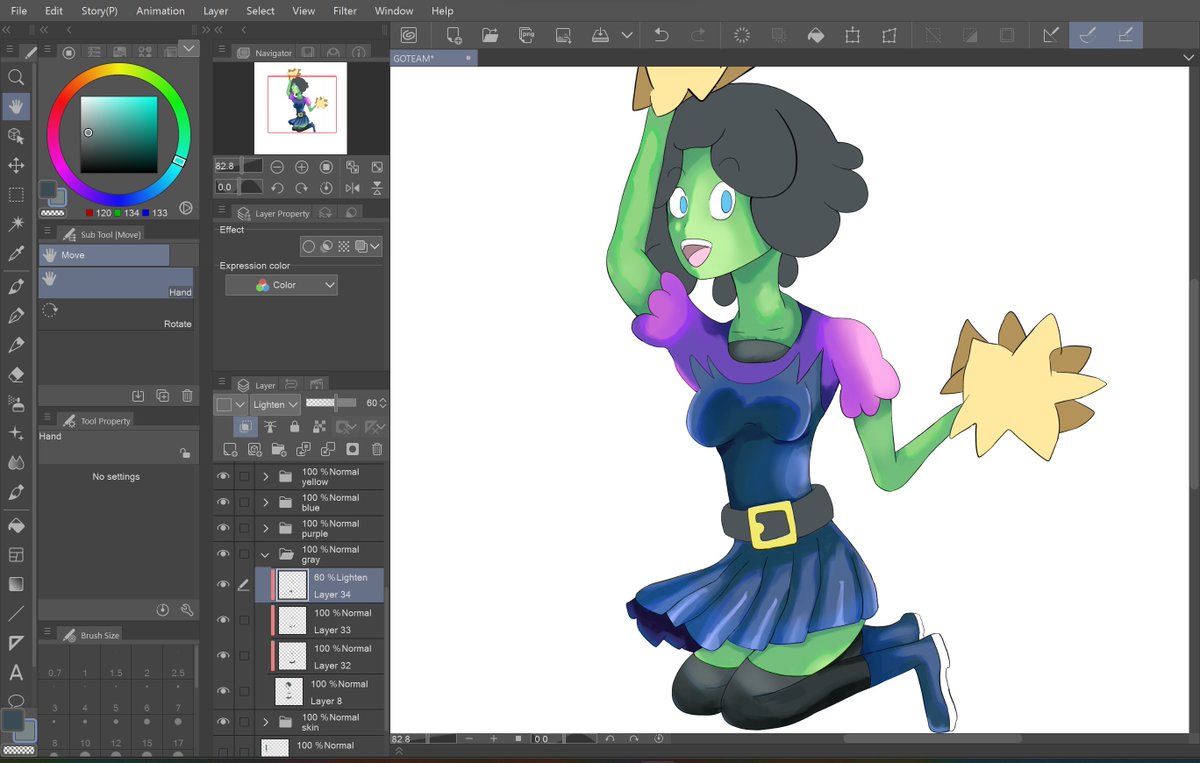
Task: Expand the skin layer folder
Action: click(266, 722)
